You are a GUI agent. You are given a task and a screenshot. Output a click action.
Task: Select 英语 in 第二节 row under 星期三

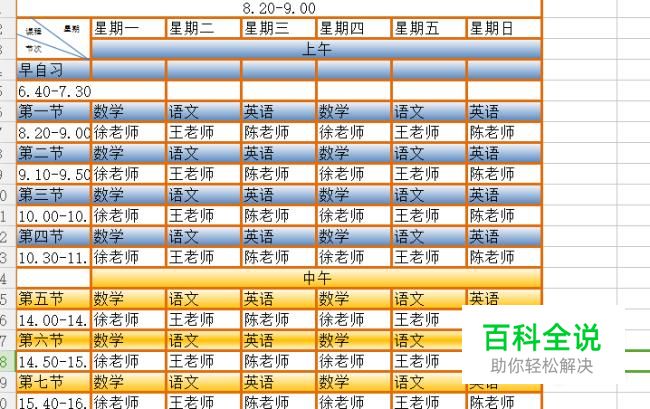278,153
